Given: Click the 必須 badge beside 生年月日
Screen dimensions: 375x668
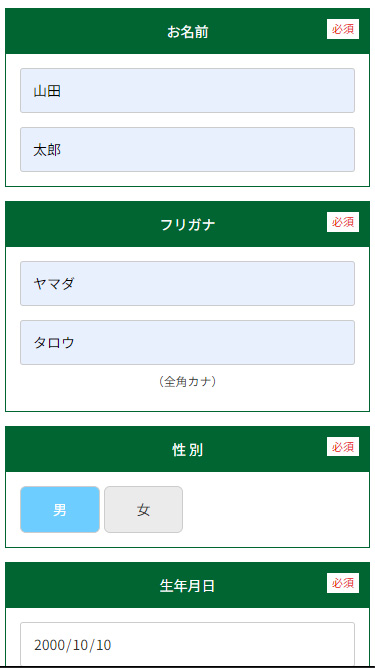Looking at the screenshot, I should coord(343,583).
